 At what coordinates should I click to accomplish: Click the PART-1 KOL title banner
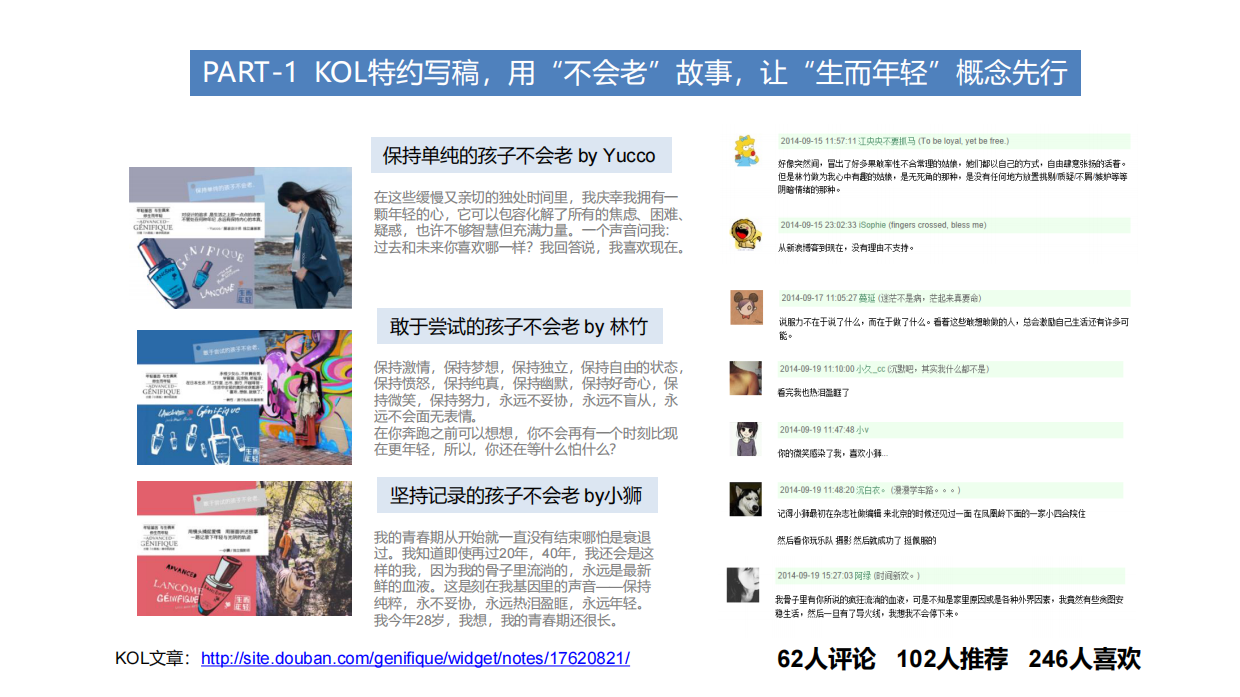coord(635,73)
